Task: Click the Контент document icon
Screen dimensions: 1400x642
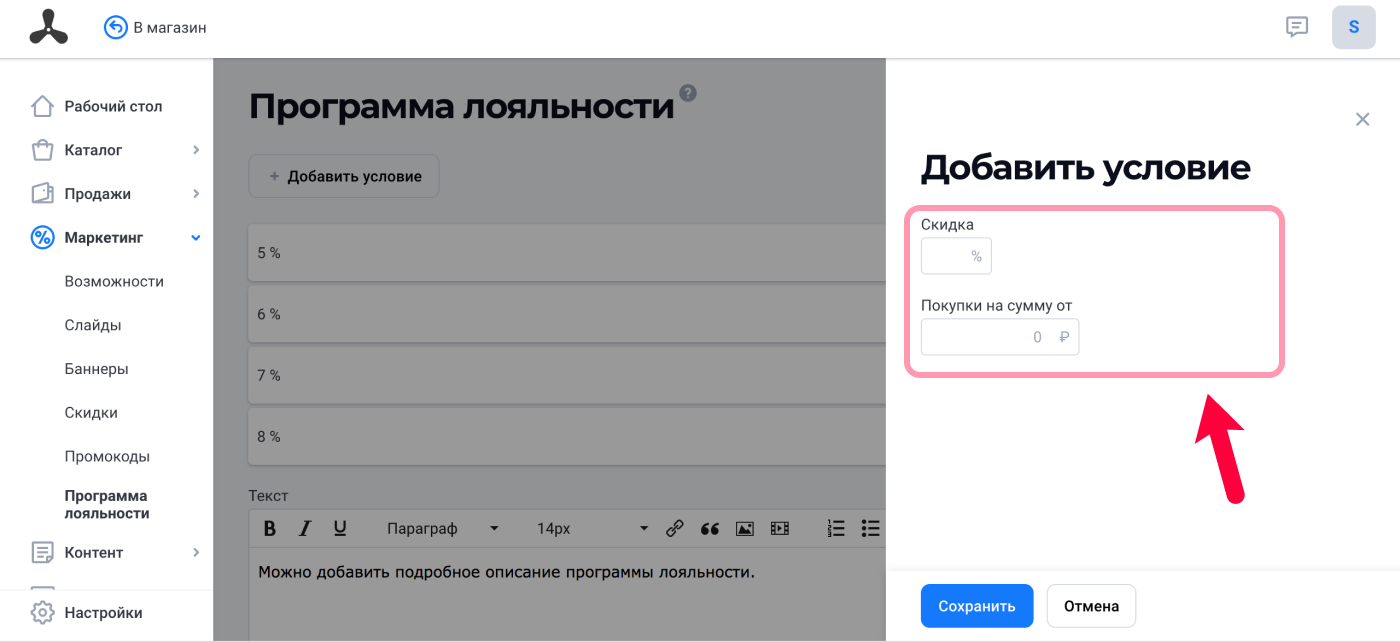Action: pyautogui.click(x=42, y=552)
